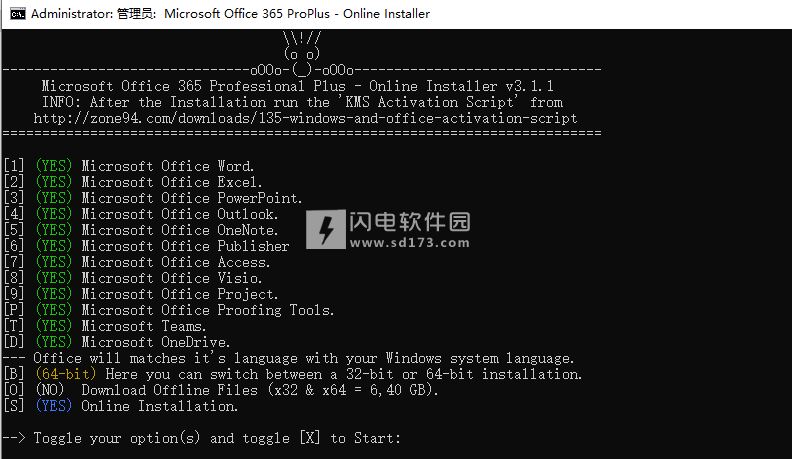Click the [4] option for Outlook
Viewport: 792px width, 459px height.
[14, 214]
